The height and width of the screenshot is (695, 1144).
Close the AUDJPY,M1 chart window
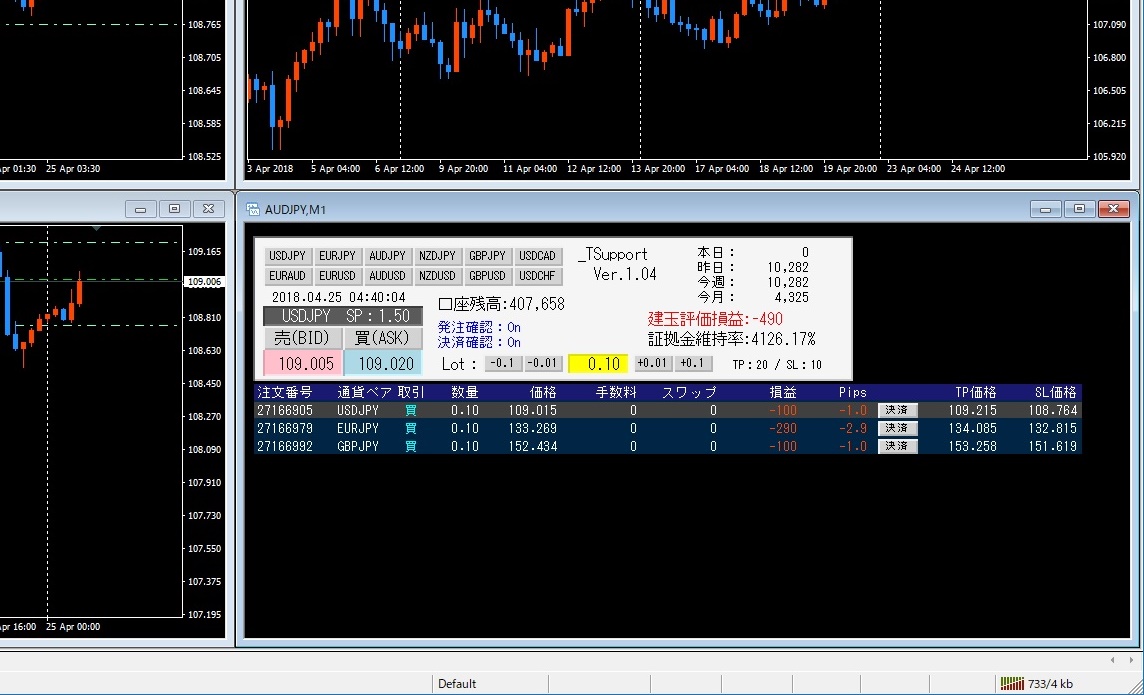(x=1113, y=209)
